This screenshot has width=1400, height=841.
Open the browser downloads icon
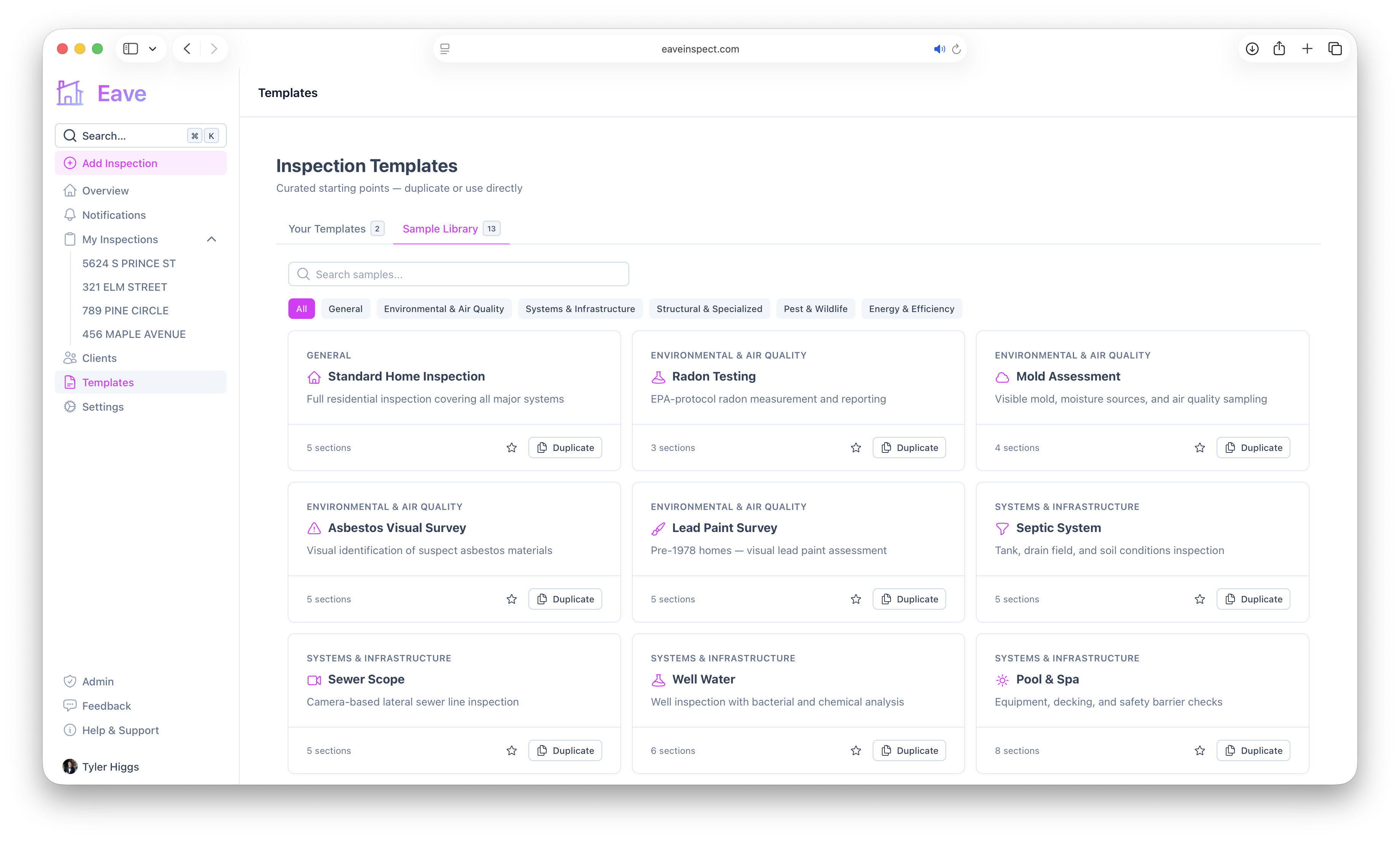1252,49
